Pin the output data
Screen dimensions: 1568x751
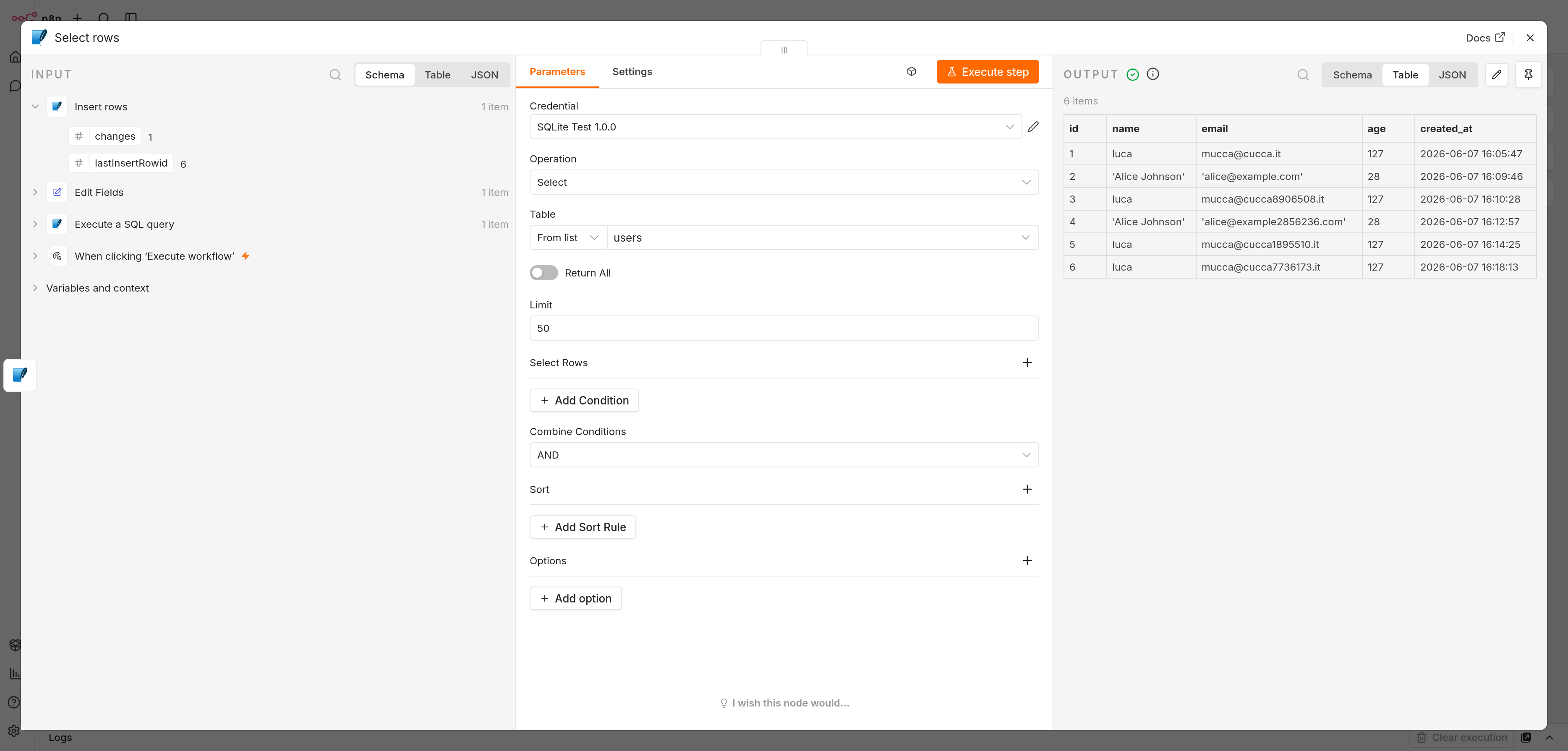[x=1528, y=75]
